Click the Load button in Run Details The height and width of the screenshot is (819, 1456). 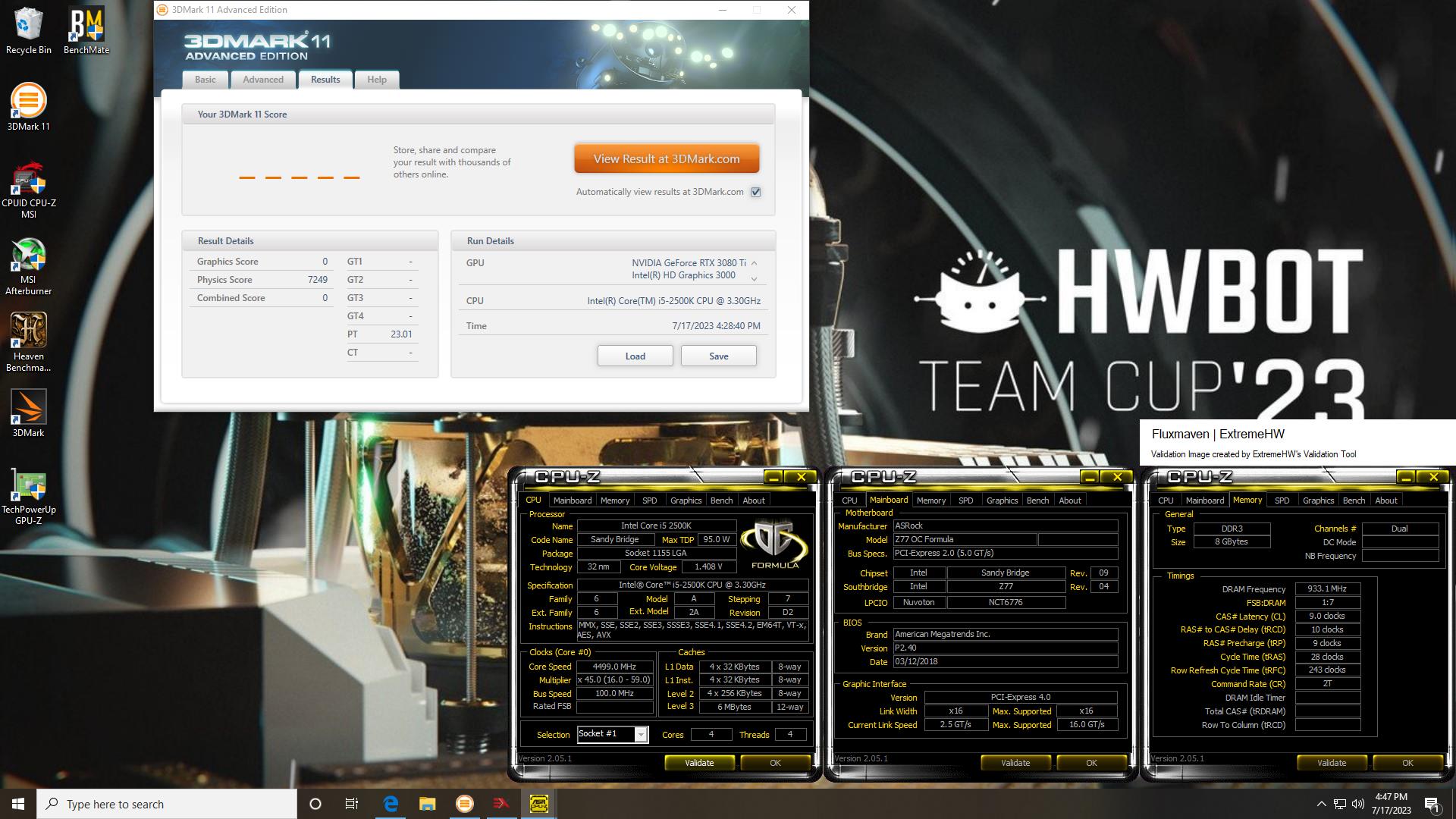click(x=635, y=356)
